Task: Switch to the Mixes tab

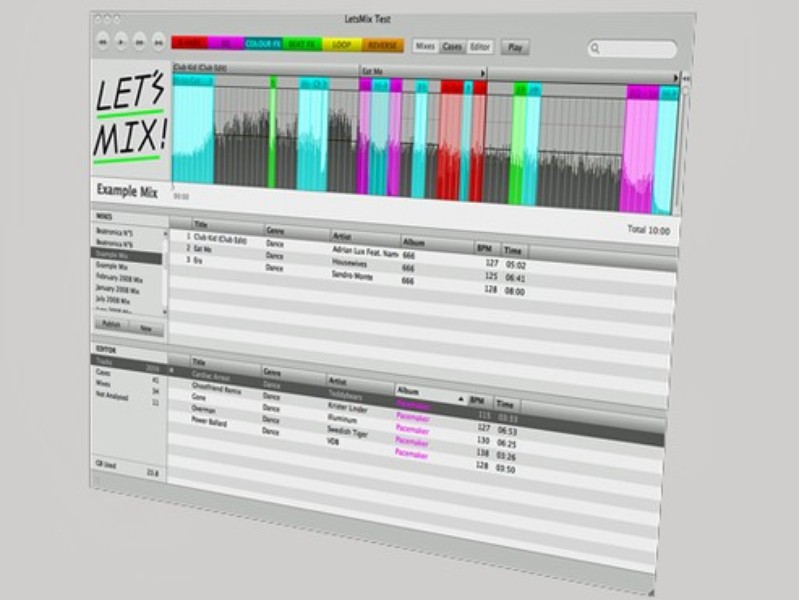Action: click(425, 46)
